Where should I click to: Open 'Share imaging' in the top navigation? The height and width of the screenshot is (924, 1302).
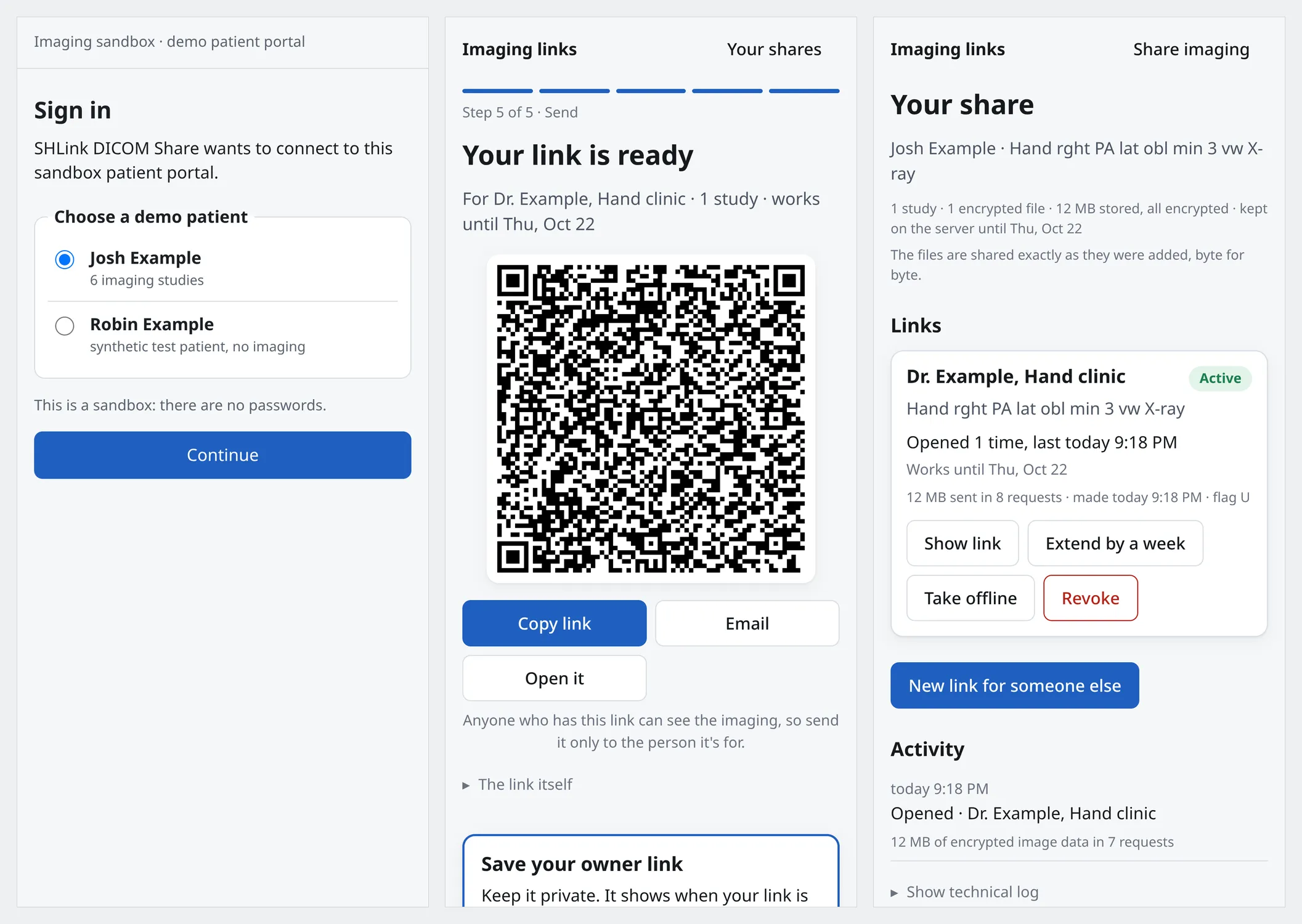1191,49
